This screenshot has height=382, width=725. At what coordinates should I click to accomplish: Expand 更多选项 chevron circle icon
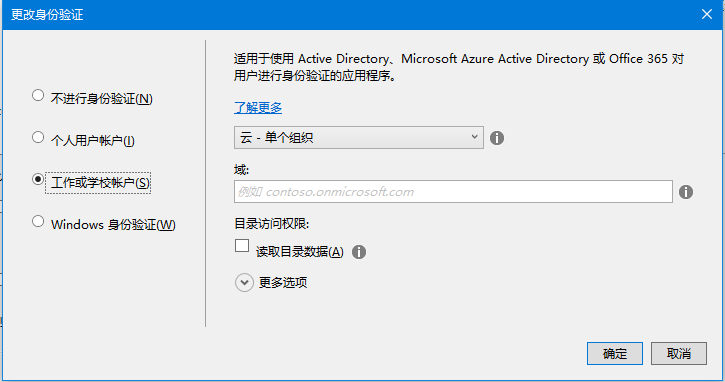(244, 283)
